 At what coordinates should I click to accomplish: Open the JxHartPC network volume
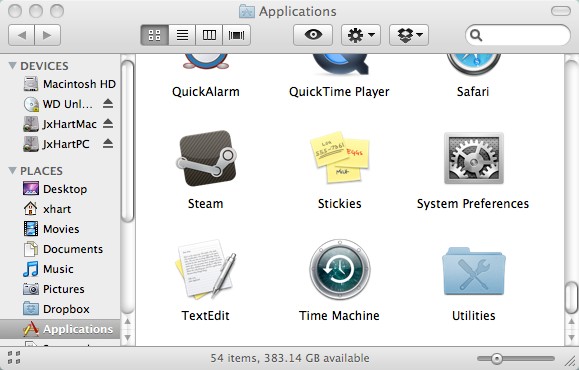pyautogui.click(x=56, y=144)
